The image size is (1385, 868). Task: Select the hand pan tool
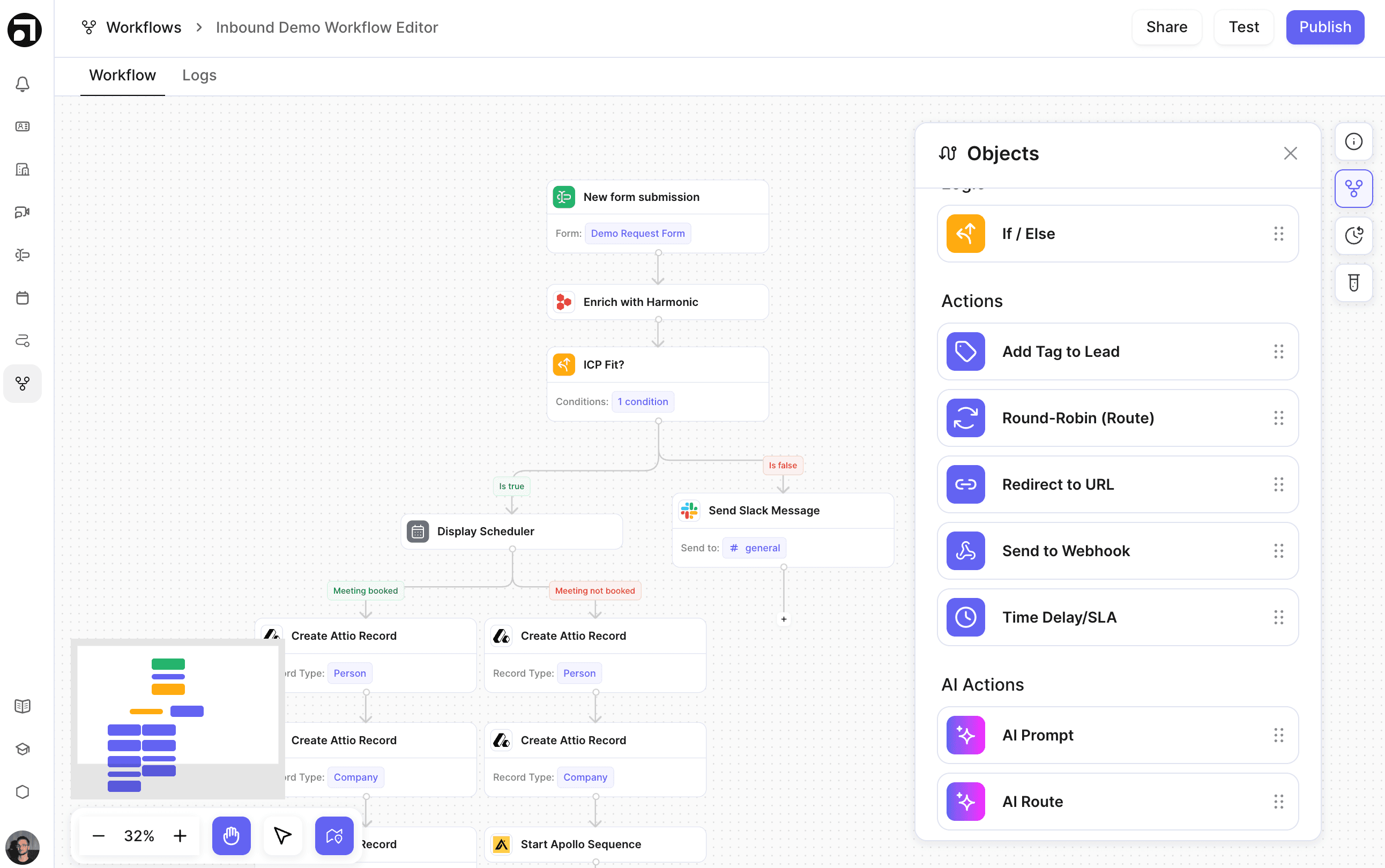tap(231, 835)
